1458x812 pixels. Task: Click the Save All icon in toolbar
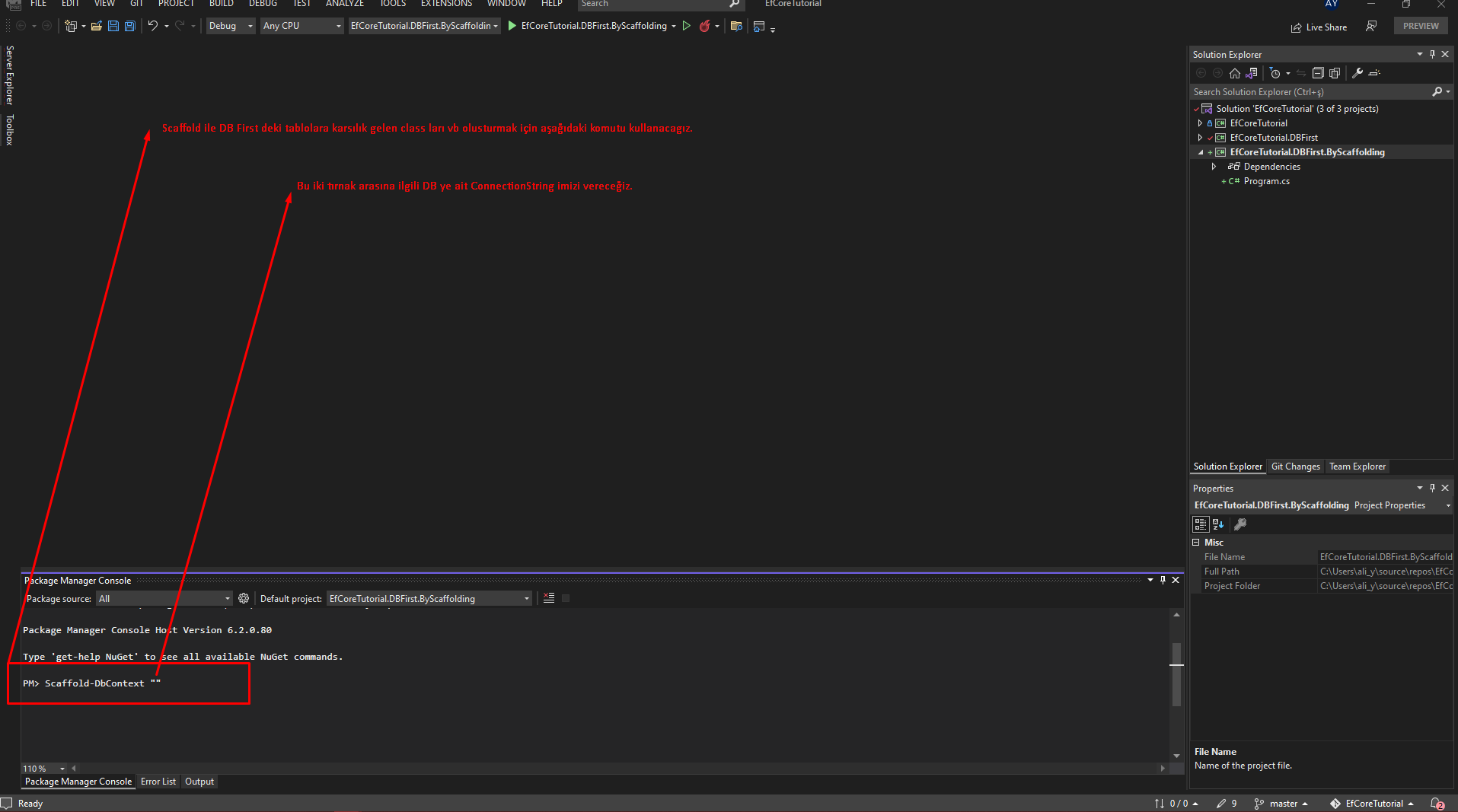pos(129,26)
